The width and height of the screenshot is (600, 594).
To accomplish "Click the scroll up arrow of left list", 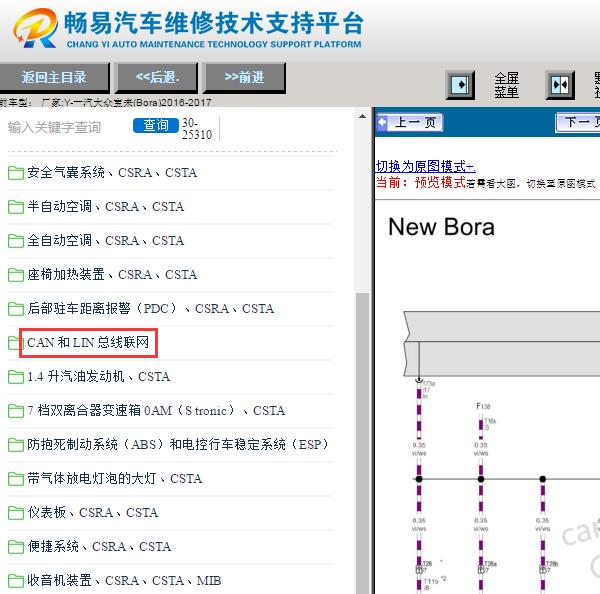I will (362, 116).
